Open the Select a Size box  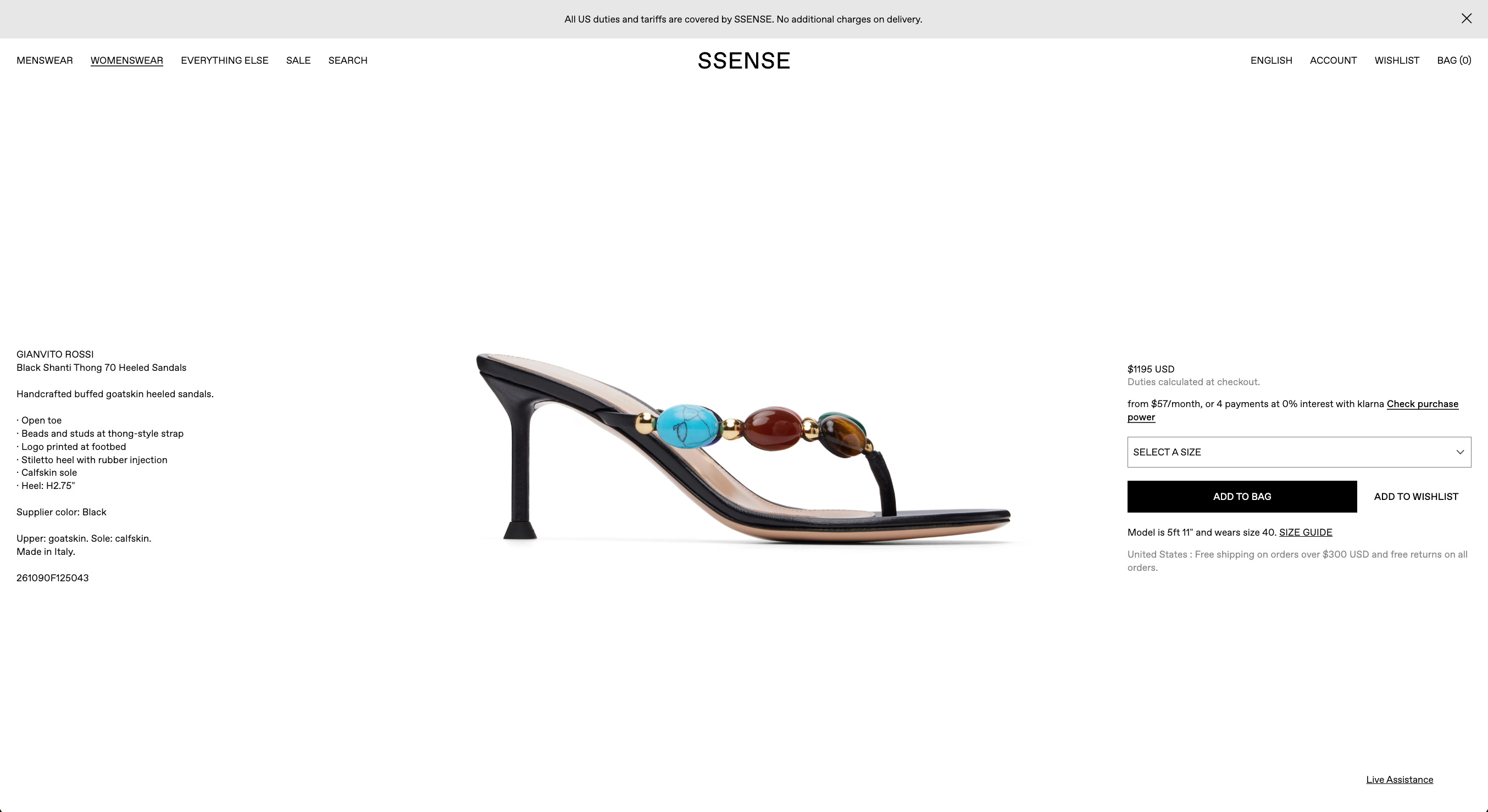1298,452
